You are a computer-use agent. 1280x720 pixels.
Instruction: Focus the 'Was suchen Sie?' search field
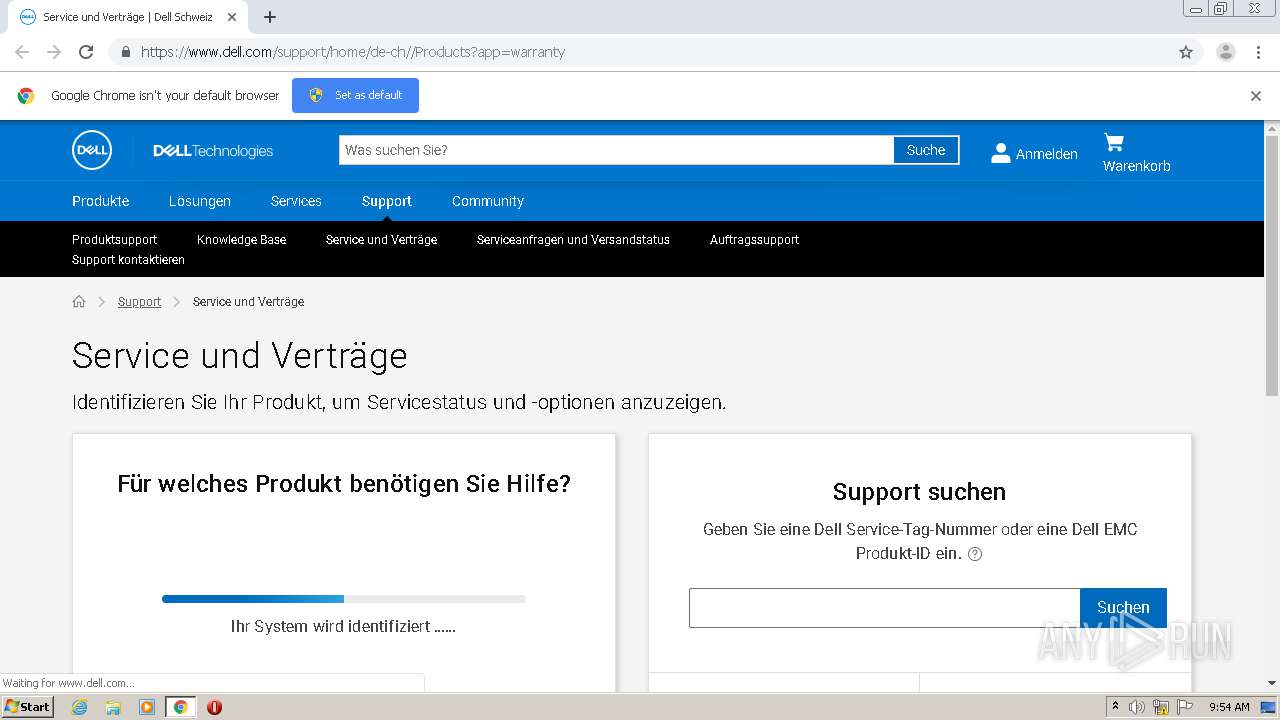[616, 150]
